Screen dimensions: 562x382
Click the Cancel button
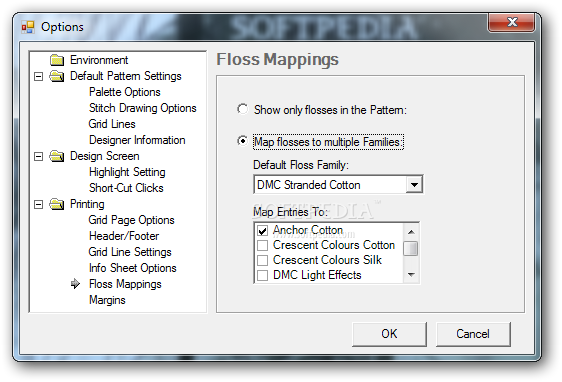pyautogui.click(x=473, y=334)
